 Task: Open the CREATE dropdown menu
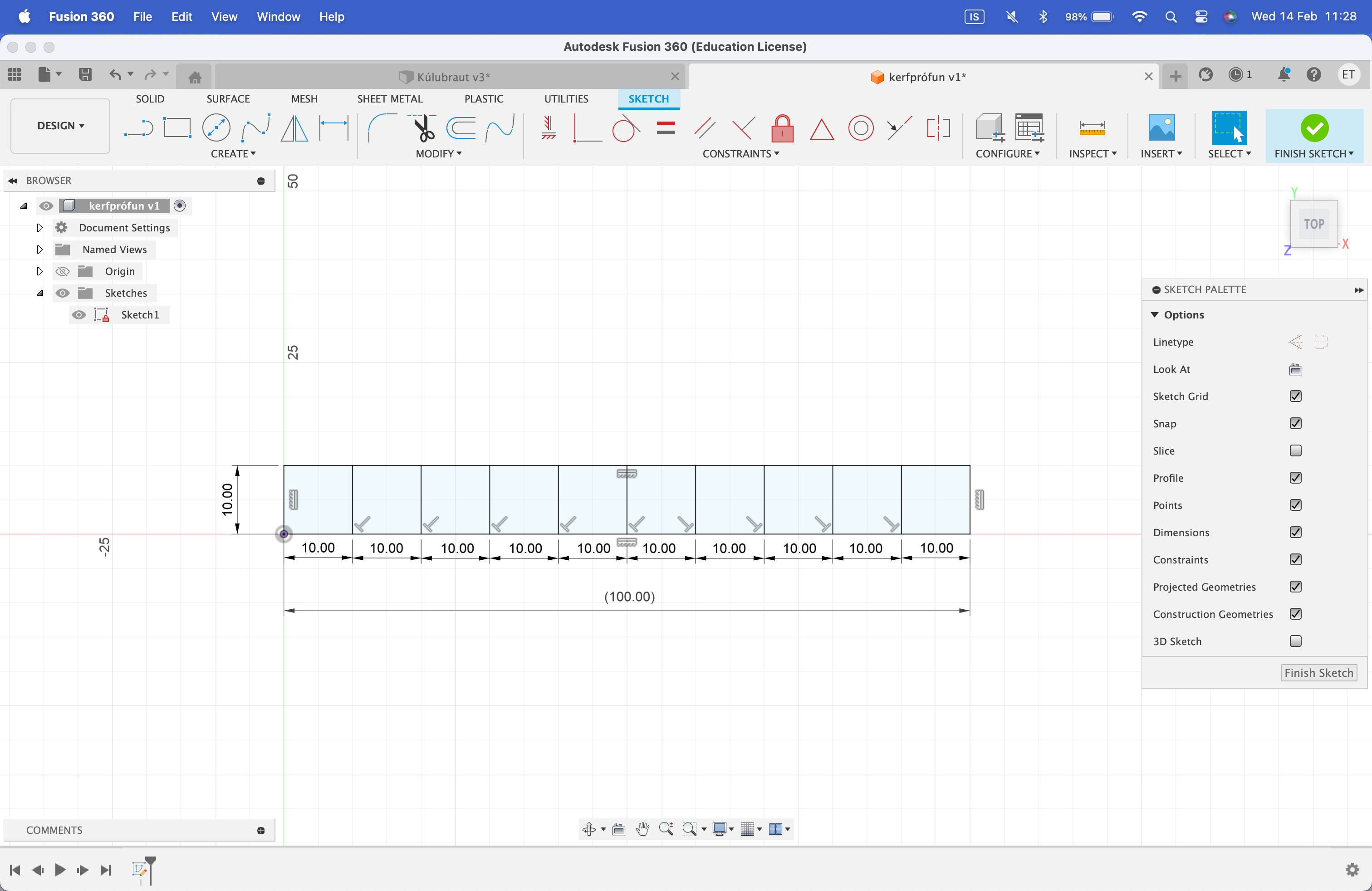click(233, 154)
